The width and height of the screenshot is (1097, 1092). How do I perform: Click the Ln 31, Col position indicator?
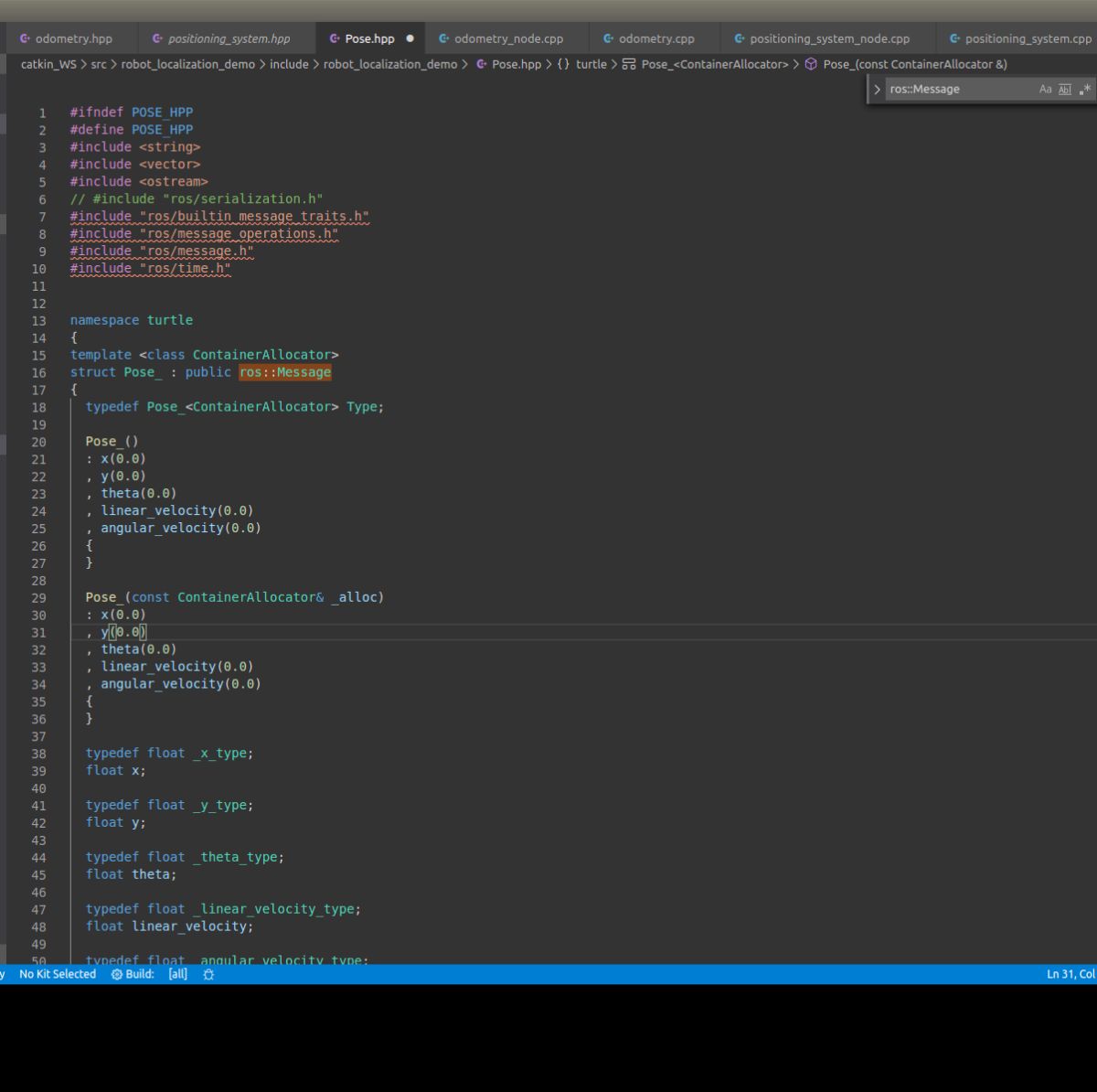point(1070,974)
